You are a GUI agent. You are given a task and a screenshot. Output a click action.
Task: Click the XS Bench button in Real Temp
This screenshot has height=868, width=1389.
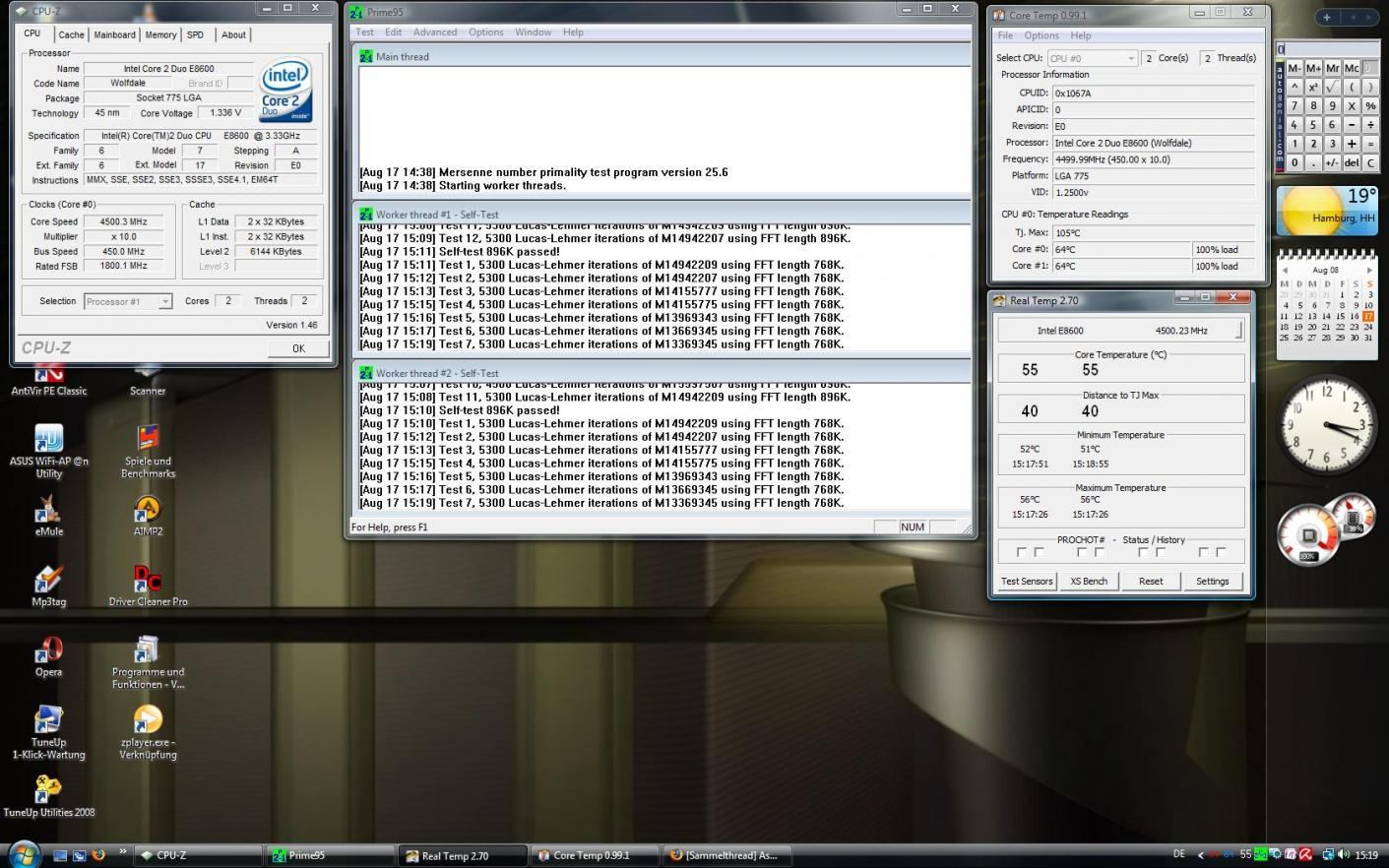[x=1089, y=581]
